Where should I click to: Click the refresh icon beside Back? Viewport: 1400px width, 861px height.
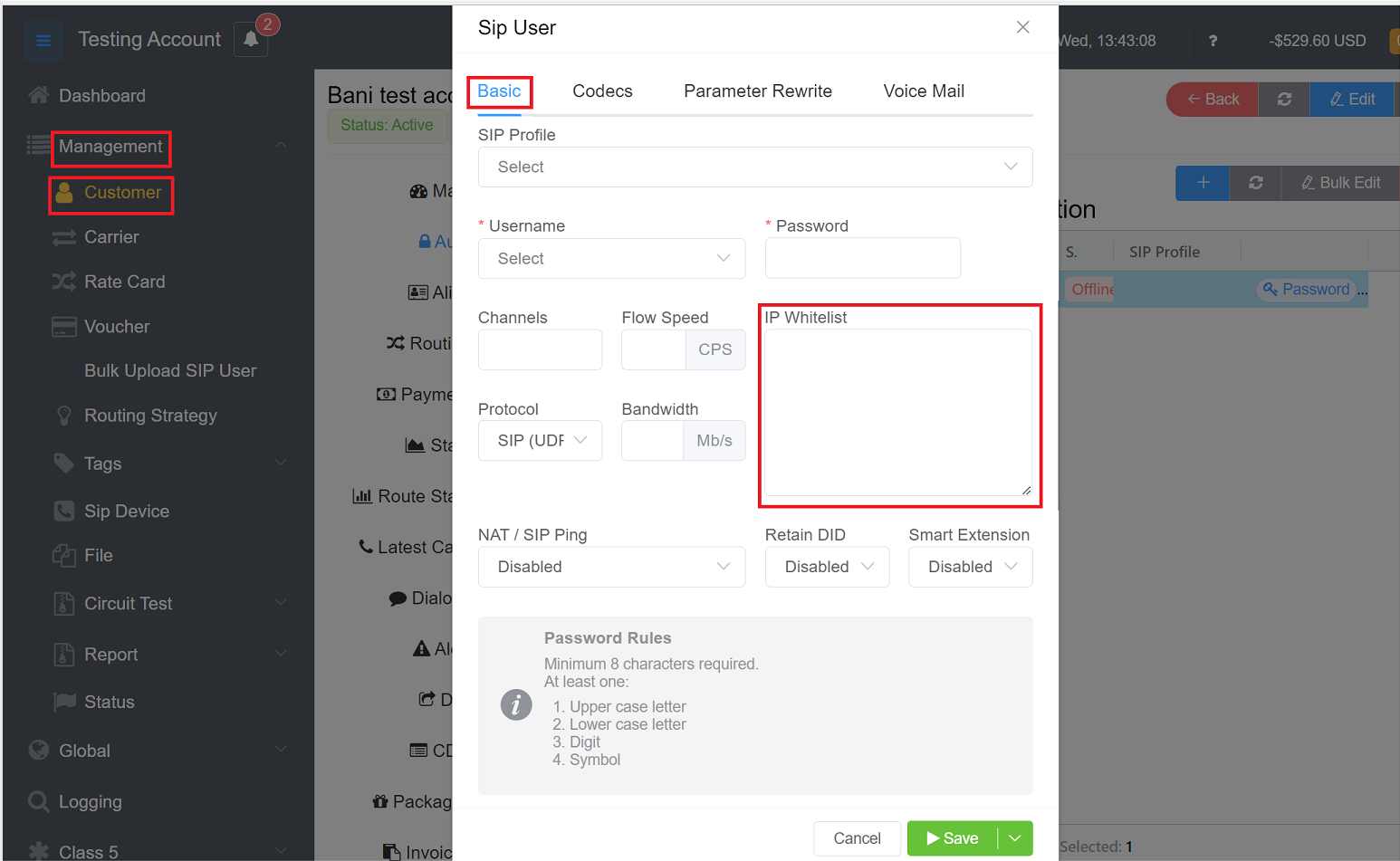pyautogui.click(x=1284, y=100)
